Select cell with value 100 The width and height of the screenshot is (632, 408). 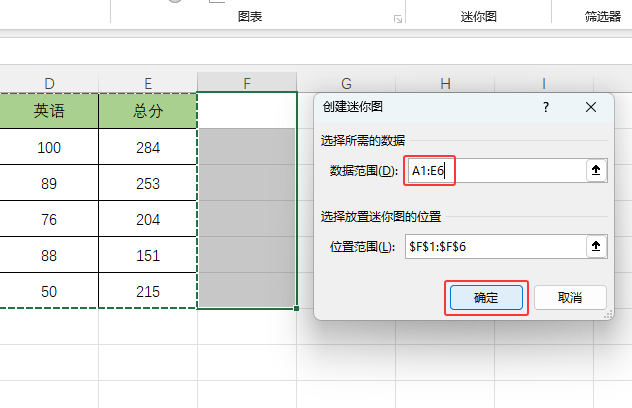49,147
